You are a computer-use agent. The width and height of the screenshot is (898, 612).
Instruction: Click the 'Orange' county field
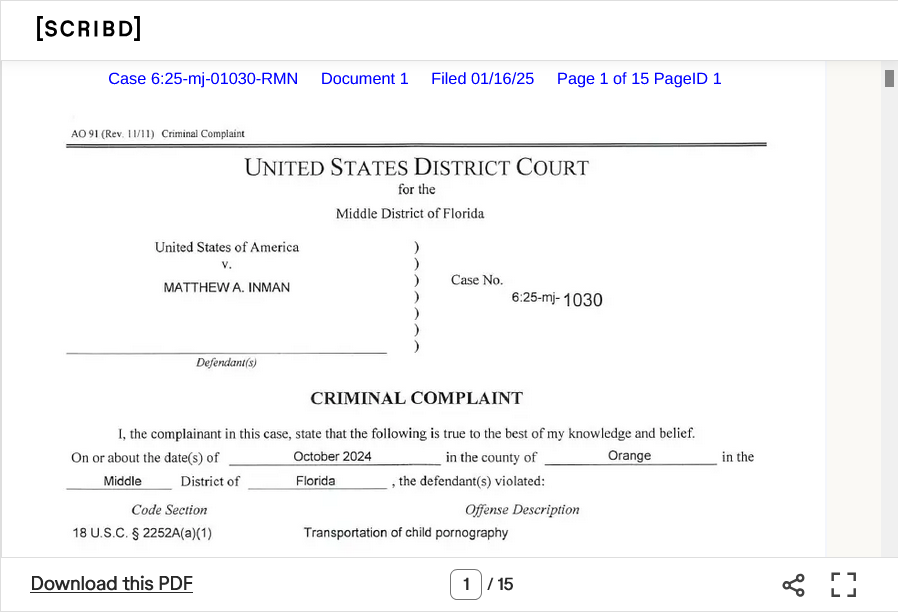tap(629, 456)
